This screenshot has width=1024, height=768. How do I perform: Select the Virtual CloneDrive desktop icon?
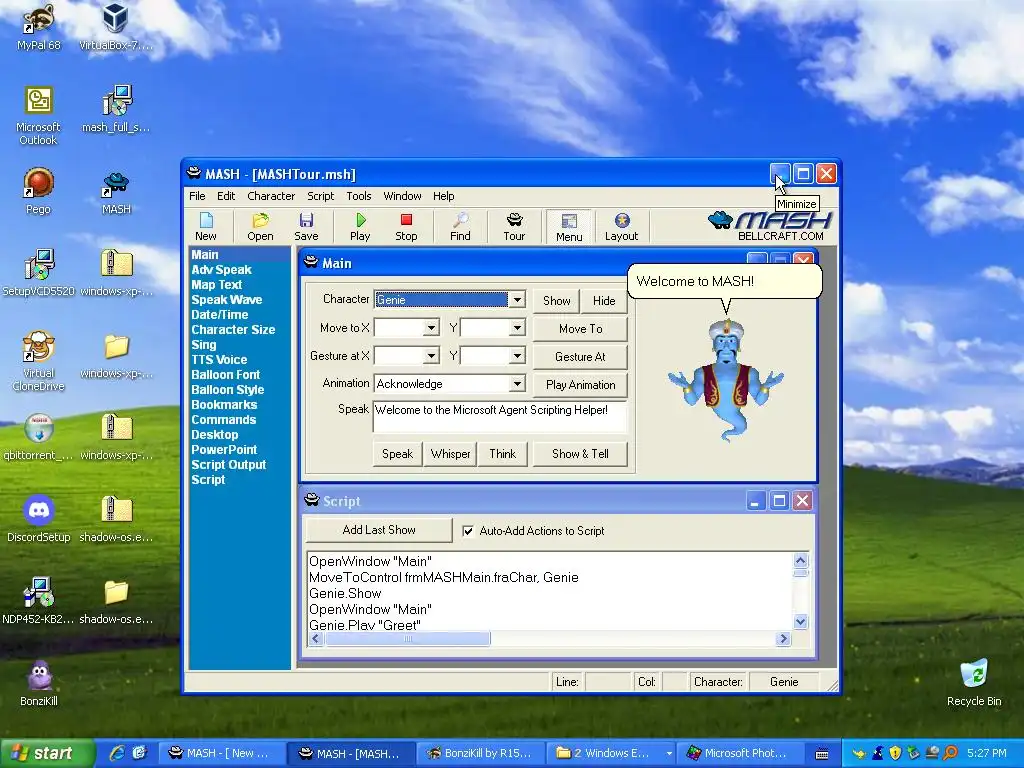38,360
